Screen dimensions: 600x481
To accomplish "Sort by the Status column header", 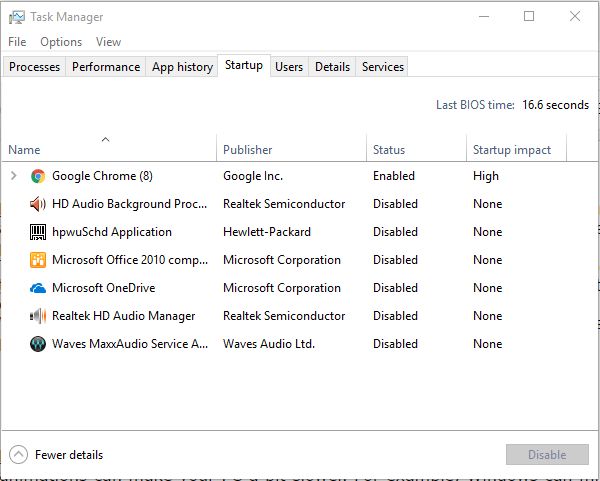I will [x=389, y=150].
